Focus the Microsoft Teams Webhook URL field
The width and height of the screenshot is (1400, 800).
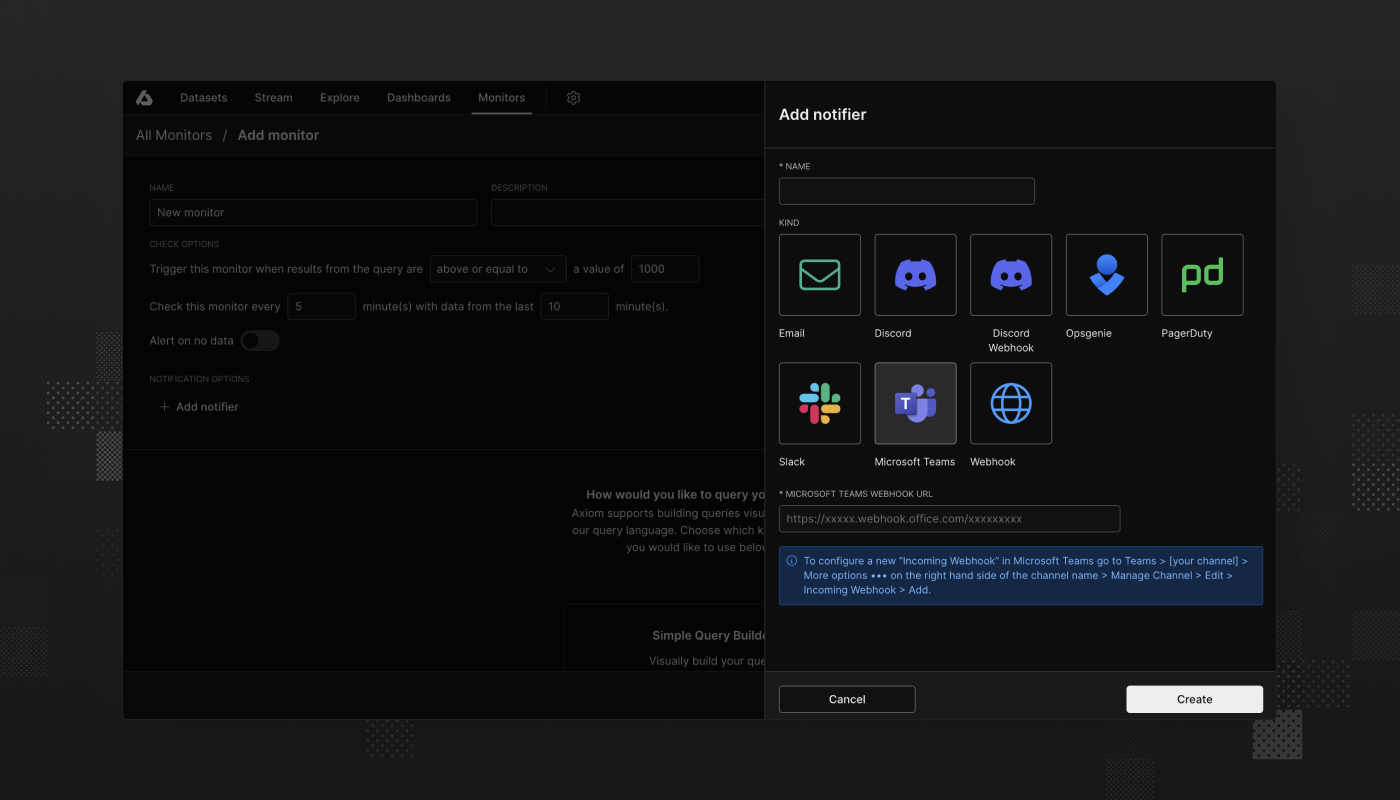[x=950, y=519]
